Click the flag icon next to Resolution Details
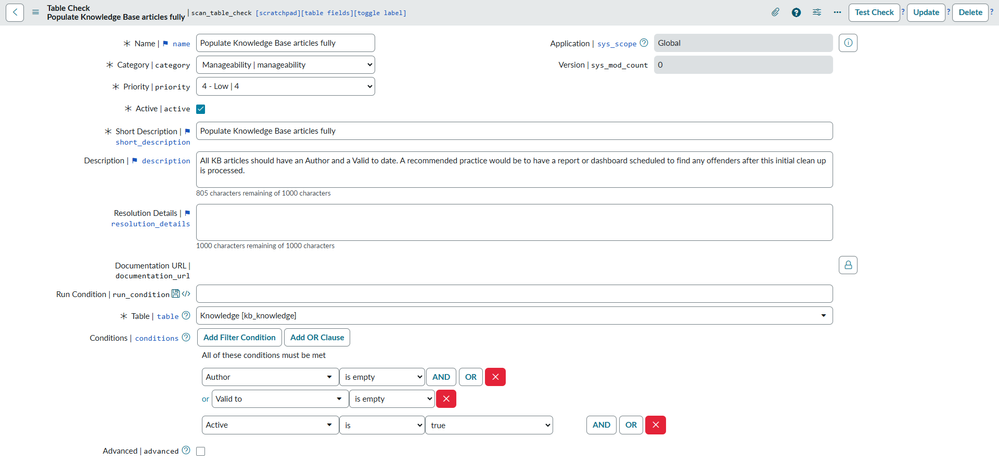Screen dimensions: 999x463 click(187, 213)
